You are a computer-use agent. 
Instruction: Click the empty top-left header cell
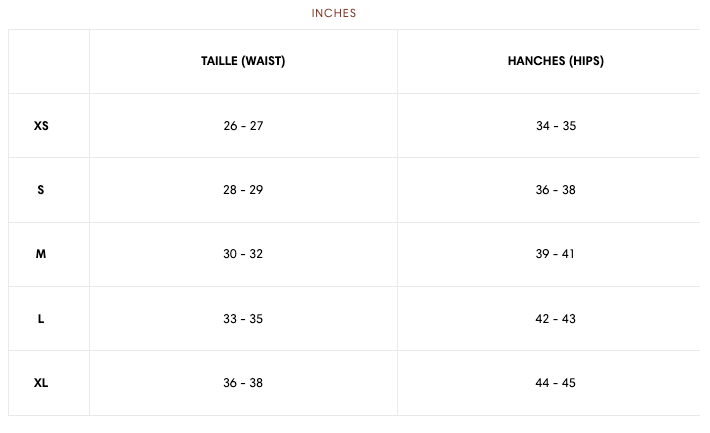49,61
